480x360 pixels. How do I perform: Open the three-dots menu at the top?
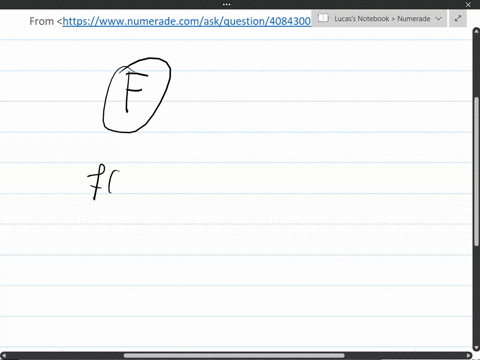point(226,4)
